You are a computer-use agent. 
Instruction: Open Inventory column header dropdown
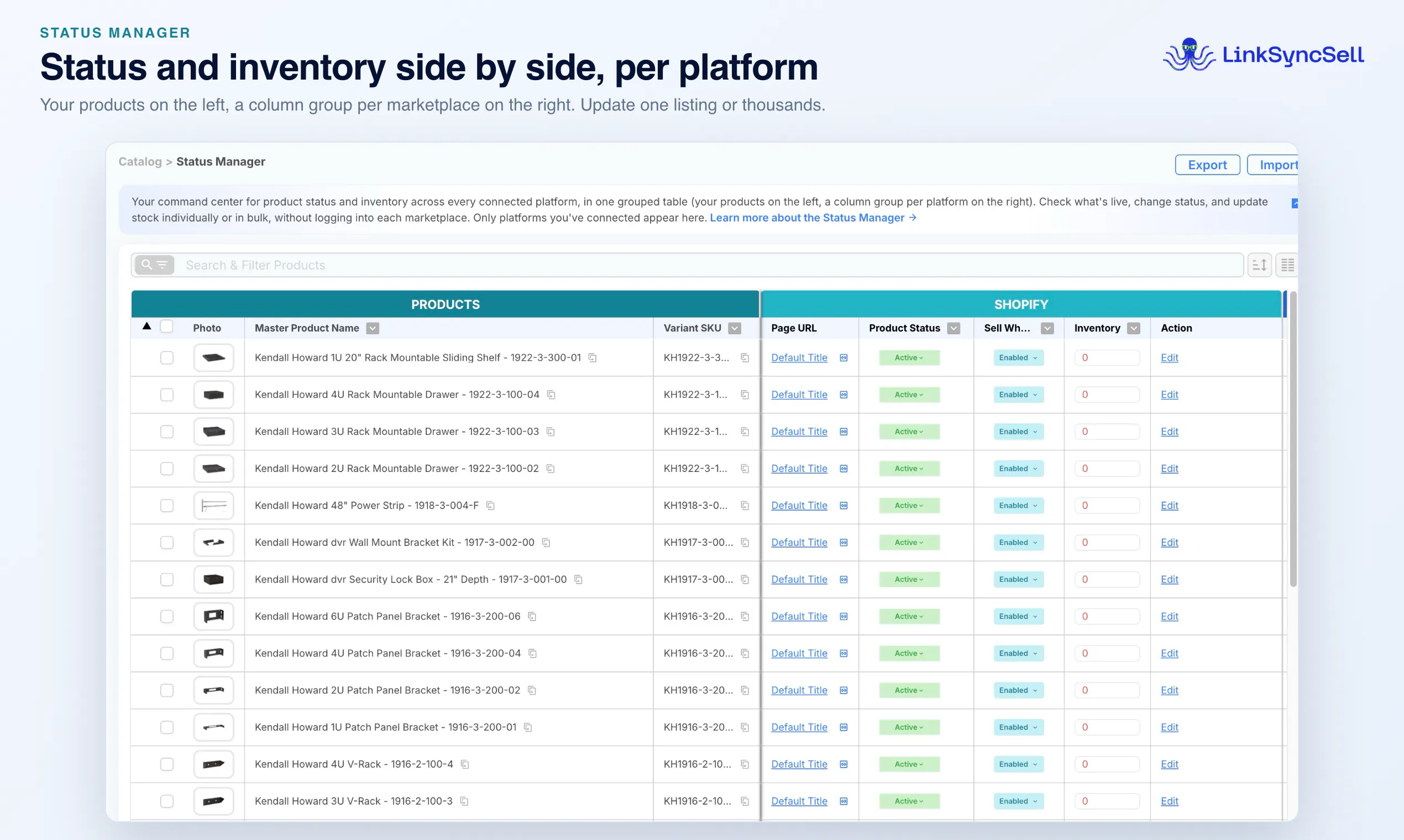tap(1133, 328)
